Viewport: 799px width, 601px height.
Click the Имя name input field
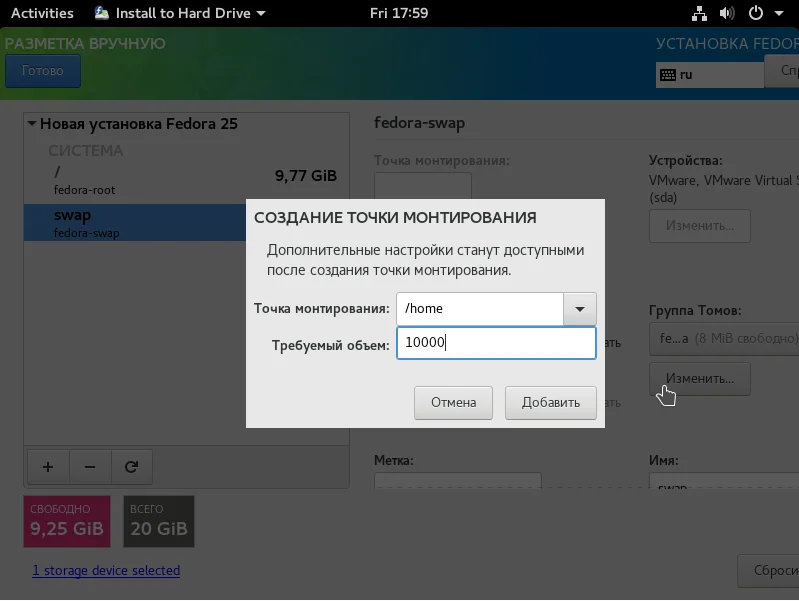(x=724, y=481)
